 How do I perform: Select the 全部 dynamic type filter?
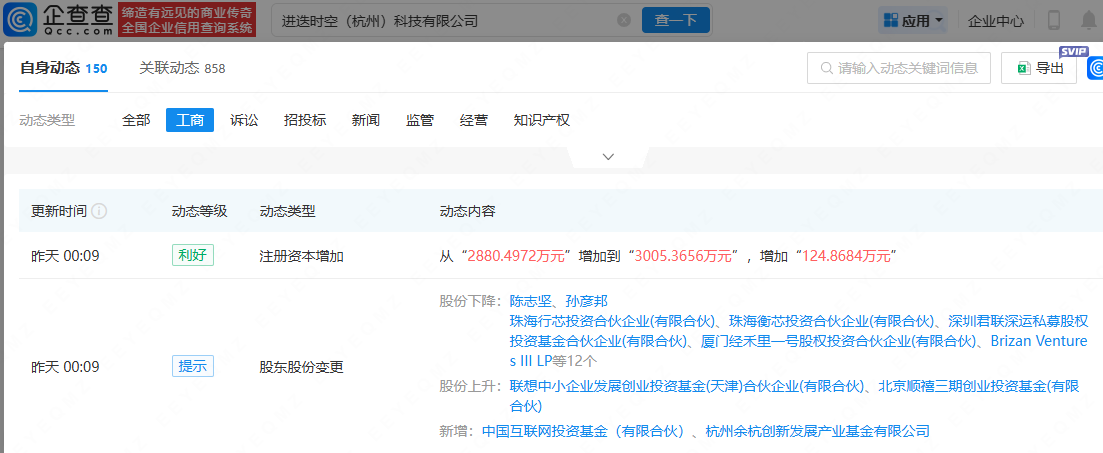(x=136, y=120)
